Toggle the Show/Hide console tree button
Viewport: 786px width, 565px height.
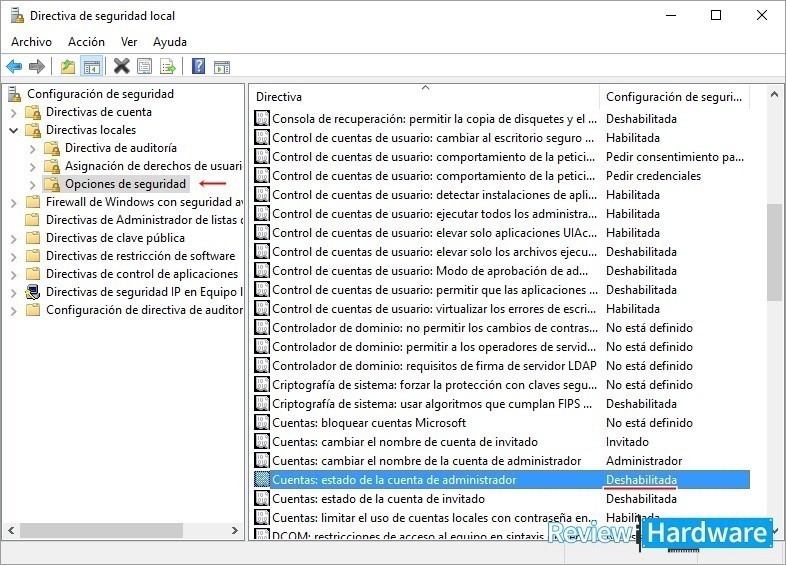(92, 67)
